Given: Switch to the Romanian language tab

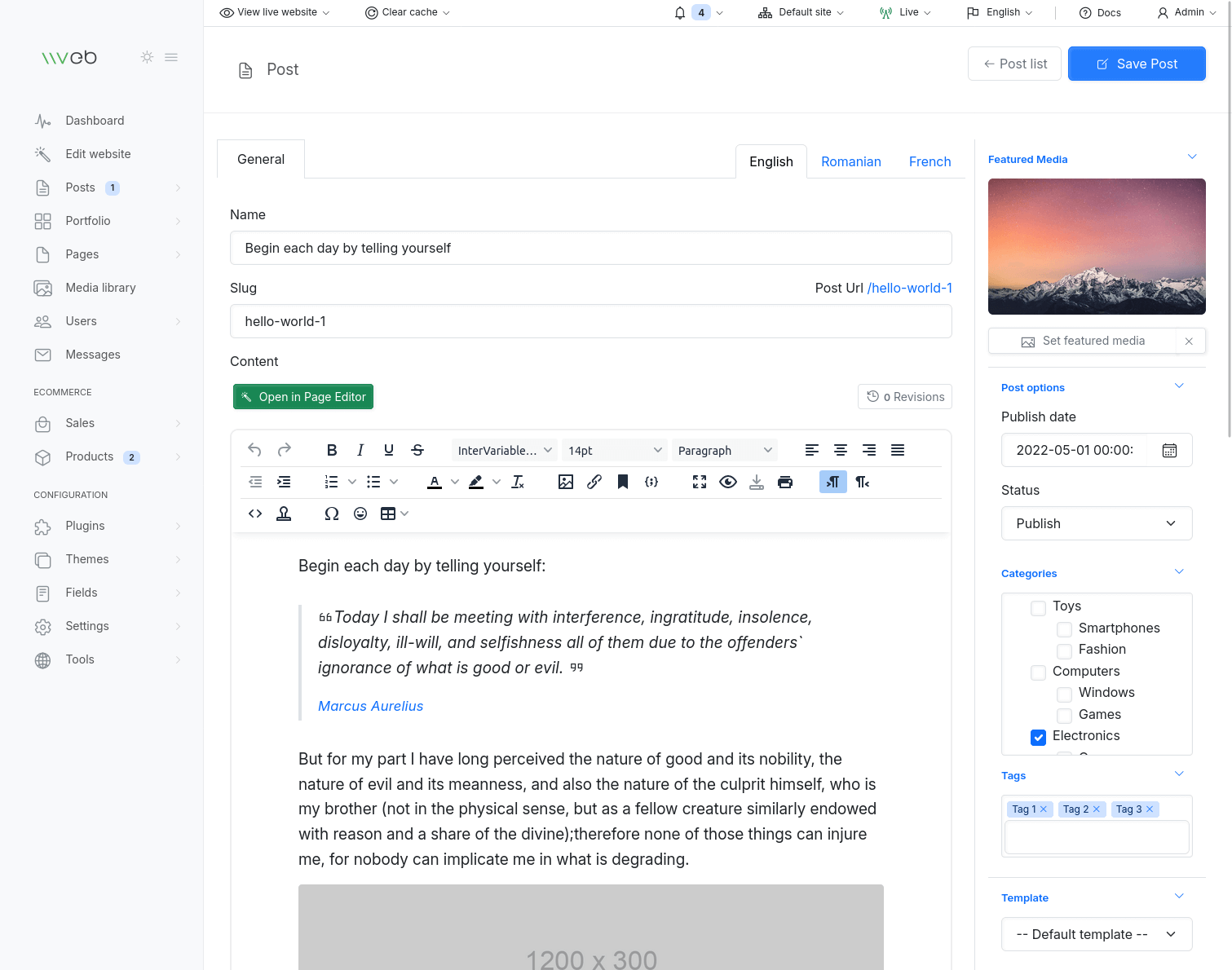Looking at the screenshot, I should point(850,161).
